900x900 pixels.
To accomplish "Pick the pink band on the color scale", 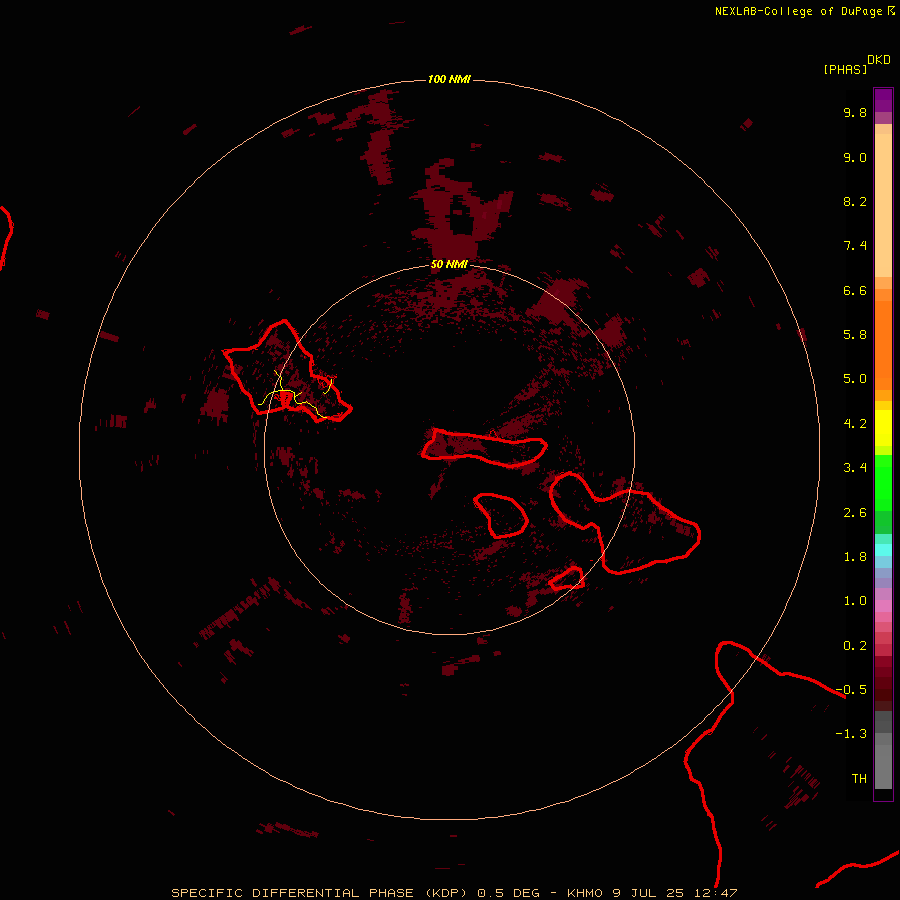I will (883, 606).
